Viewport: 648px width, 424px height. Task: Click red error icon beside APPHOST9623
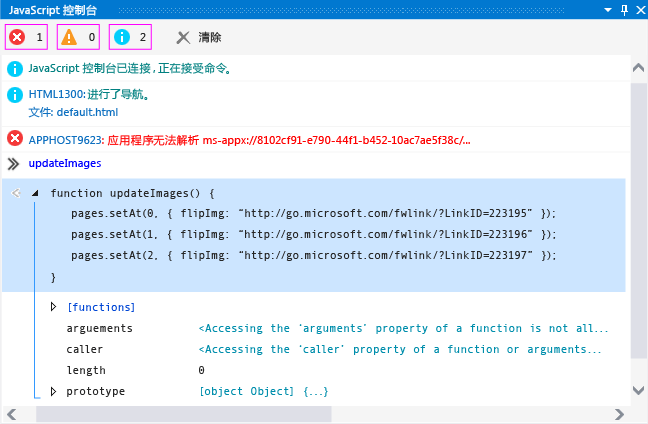pos(15,138)
